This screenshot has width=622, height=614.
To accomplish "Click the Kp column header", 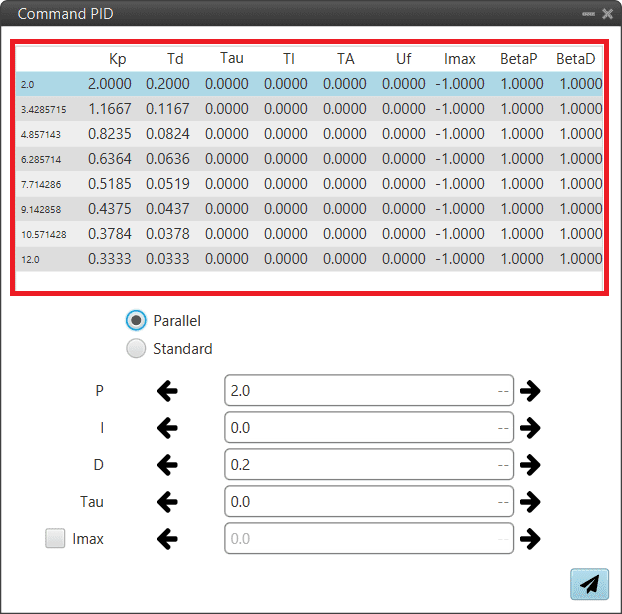I will tap(117, 59).
